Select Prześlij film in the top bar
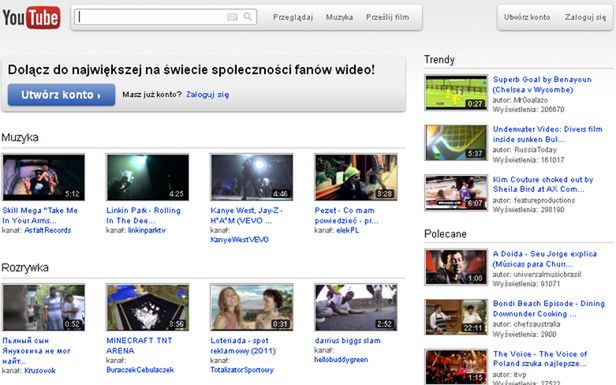616x385 pixels. (x=387, y=17)
